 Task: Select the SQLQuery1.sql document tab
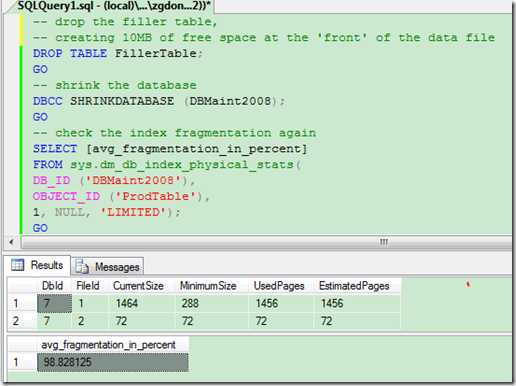(113, 6)
